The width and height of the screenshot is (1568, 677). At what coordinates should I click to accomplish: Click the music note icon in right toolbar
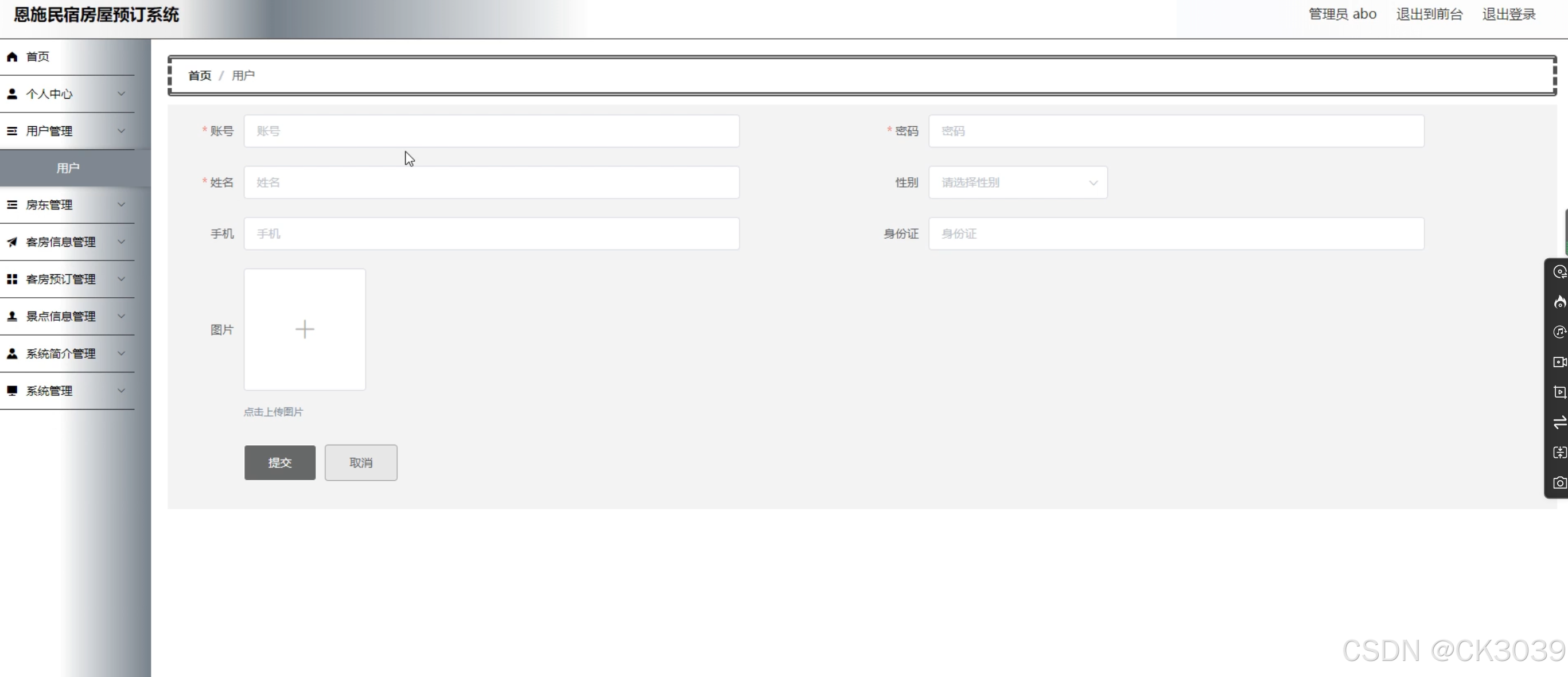click(x=1559, y=332)
